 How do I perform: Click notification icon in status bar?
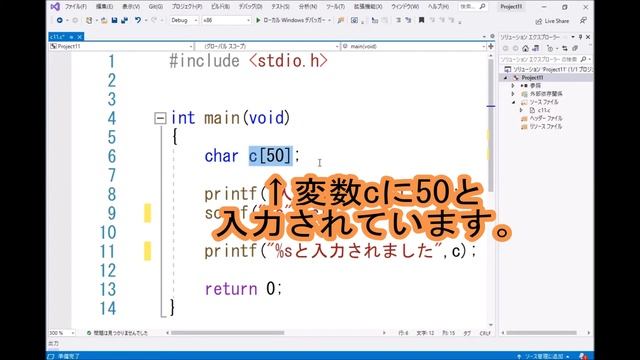pyautogui.click(x=583, y=356)
